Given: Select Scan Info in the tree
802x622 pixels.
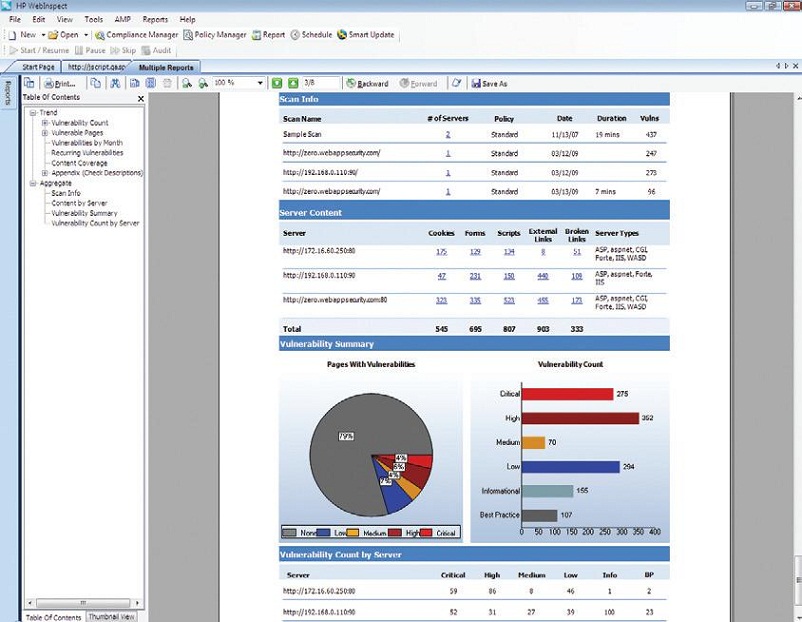Looking at the screenshot, I should click(x=66, y=193).
